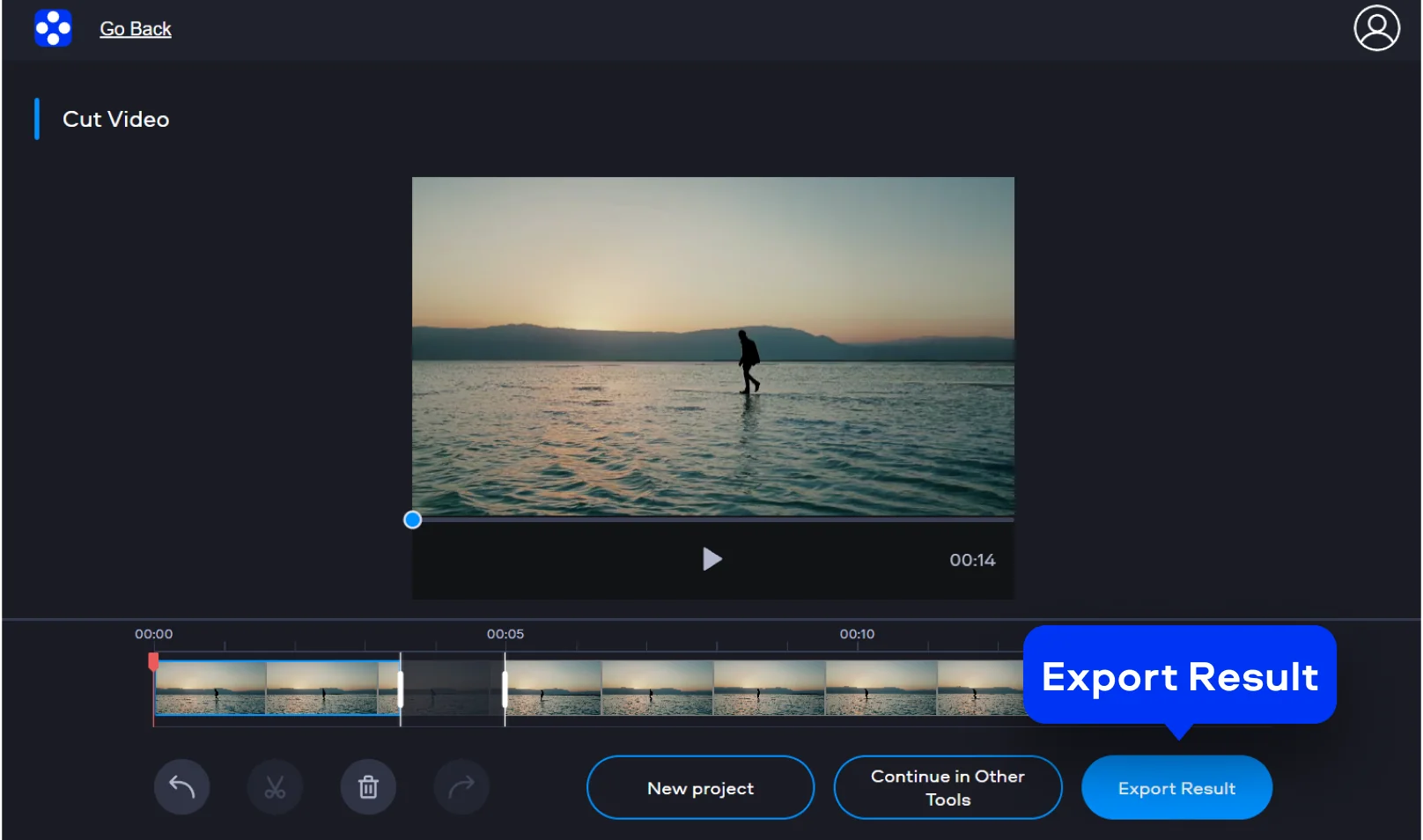Start a New project
1423x840 pixels.
click(700, 788)
